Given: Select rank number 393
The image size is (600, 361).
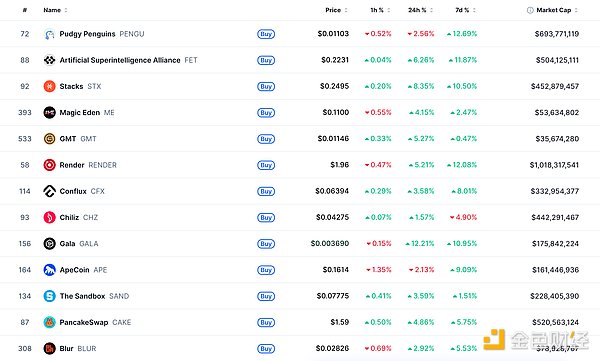Looking at the screenshot, I should tap(25, 113).
